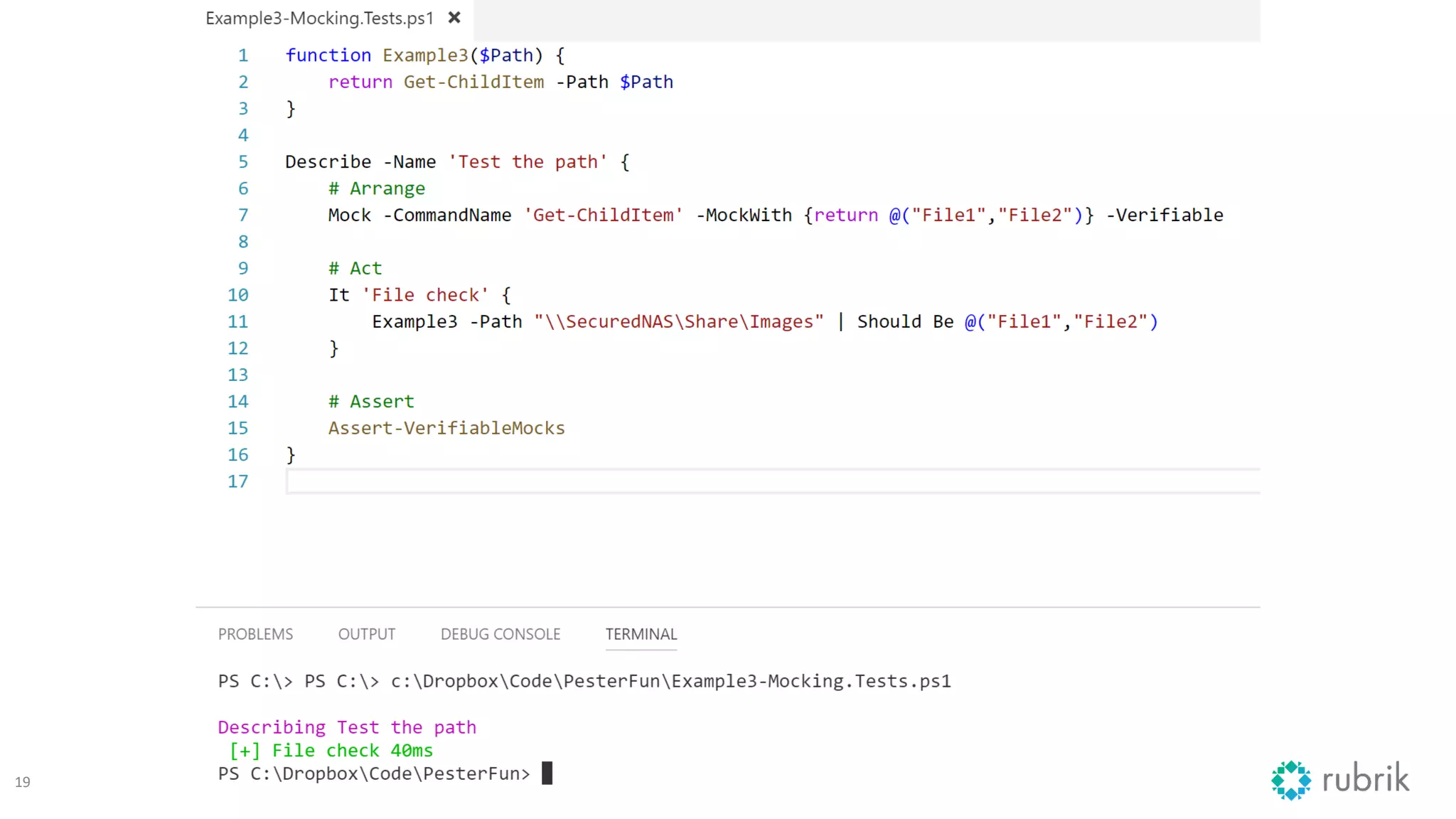This screenshot has width=1456, height=819.
Task: Select the TERMINAL panel tab
Action: tap(641, 634)
